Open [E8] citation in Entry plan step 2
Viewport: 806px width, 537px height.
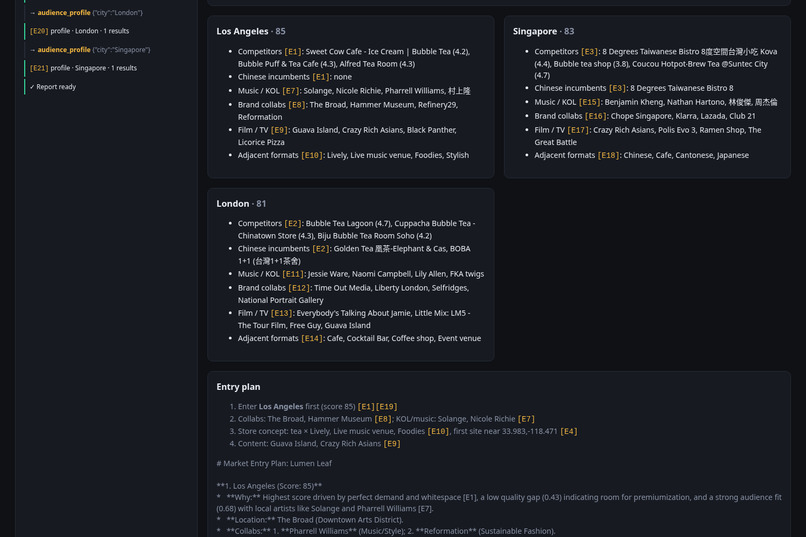coord(383,418)
